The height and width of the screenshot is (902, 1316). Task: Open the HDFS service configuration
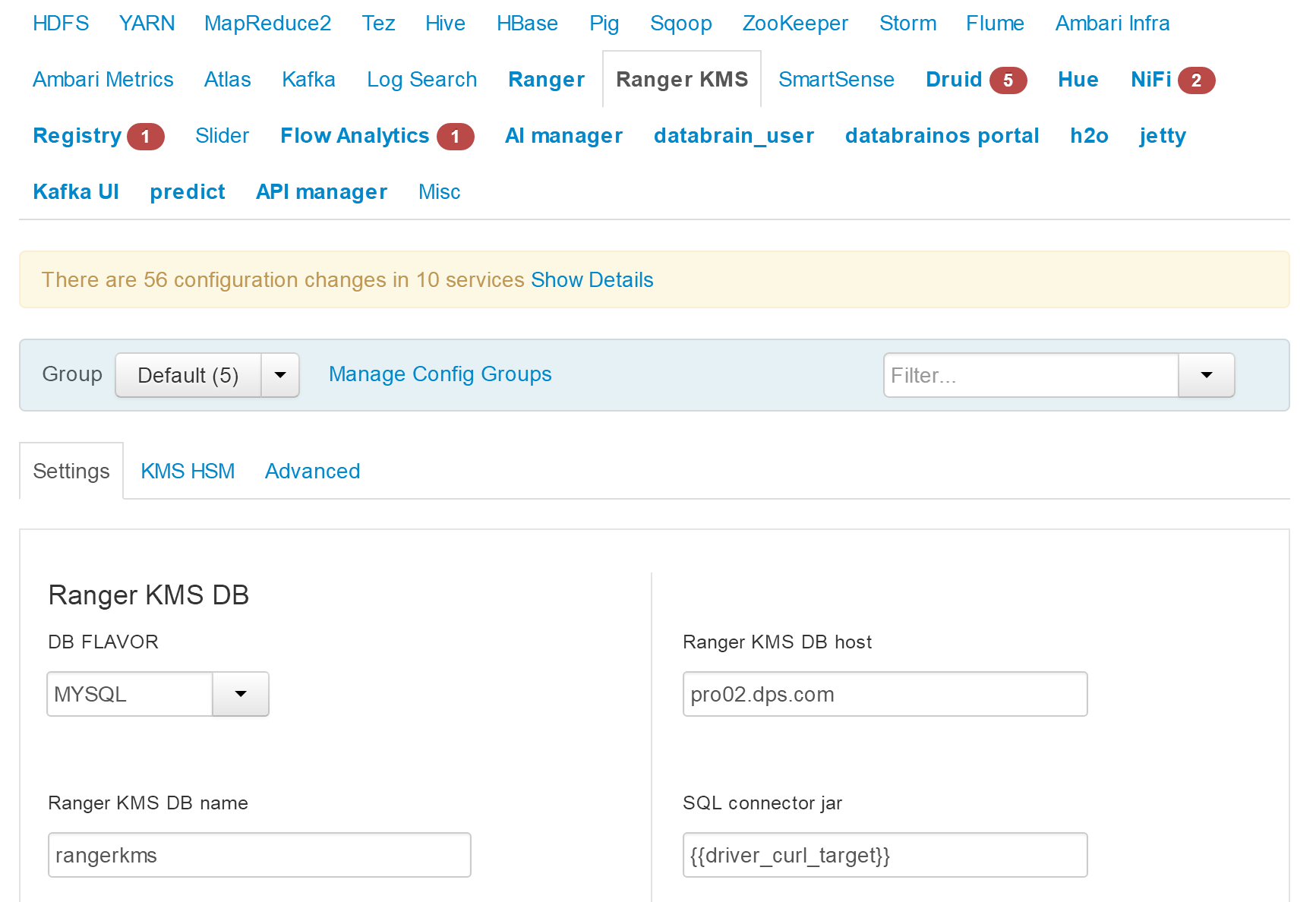(61, 24)
